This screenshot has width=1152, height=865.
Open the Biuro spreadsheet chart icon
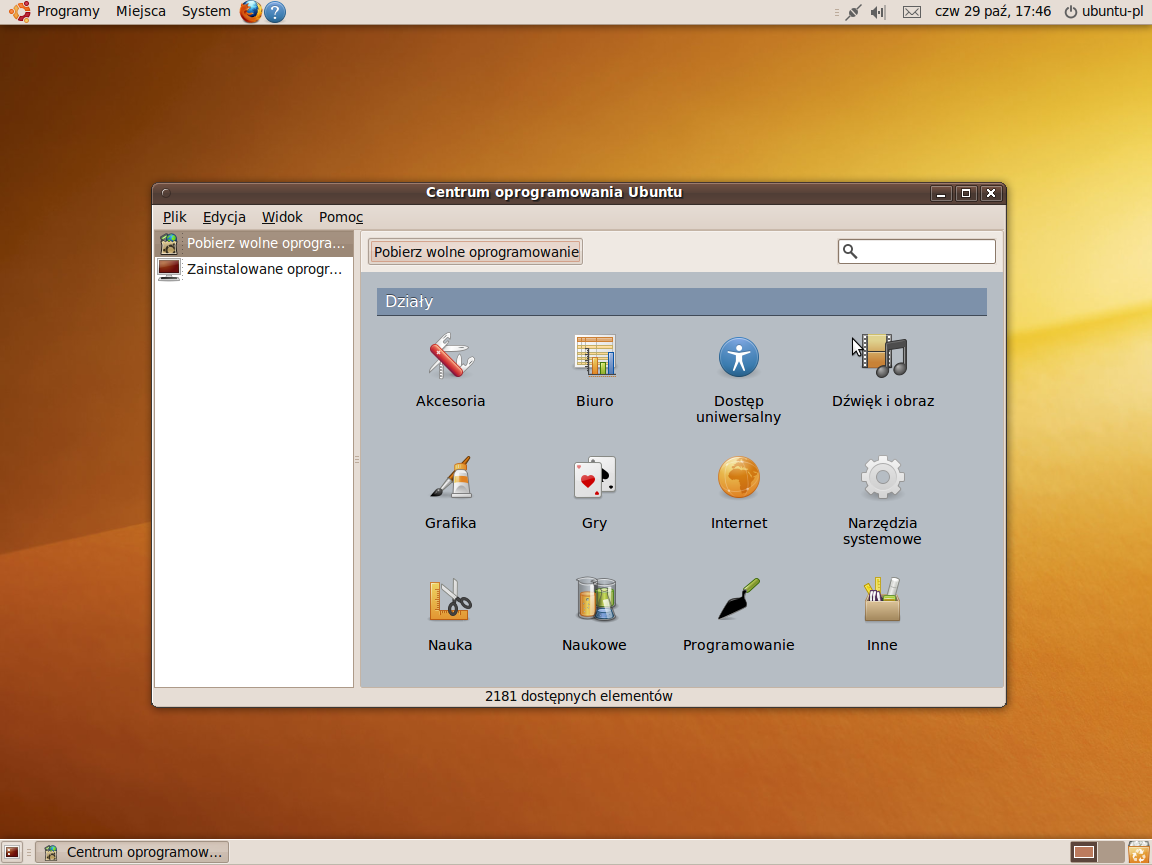click(594, 356)
